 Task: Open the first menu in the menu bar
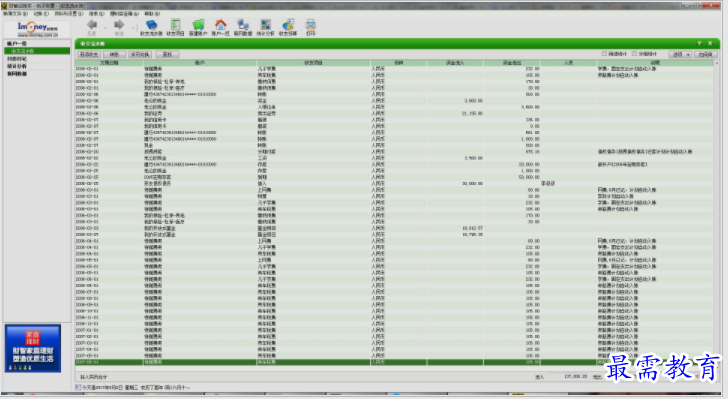pos(15,14)
